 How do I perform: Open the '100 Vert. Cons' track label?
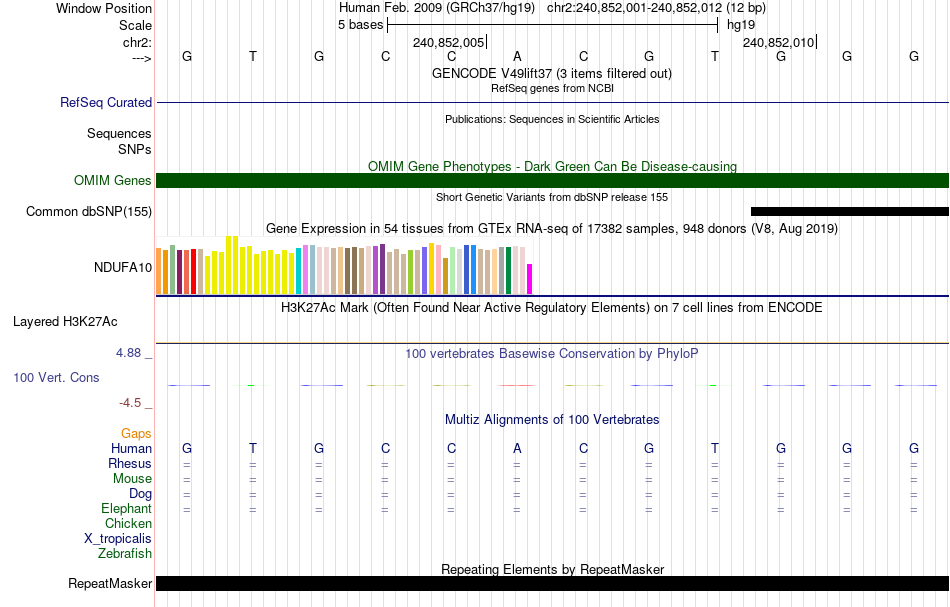tap(56, 377)
